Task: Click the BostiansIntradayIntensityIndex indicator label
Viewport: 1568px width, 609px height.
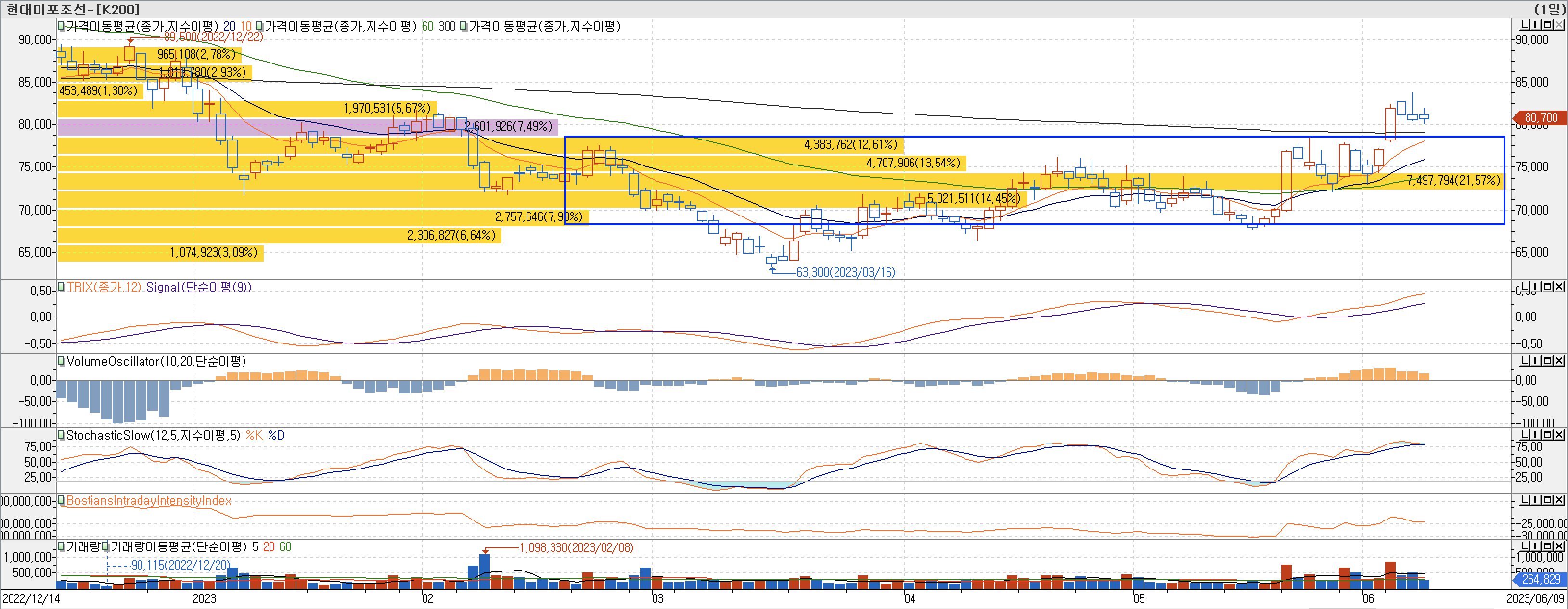Action: 149,501
